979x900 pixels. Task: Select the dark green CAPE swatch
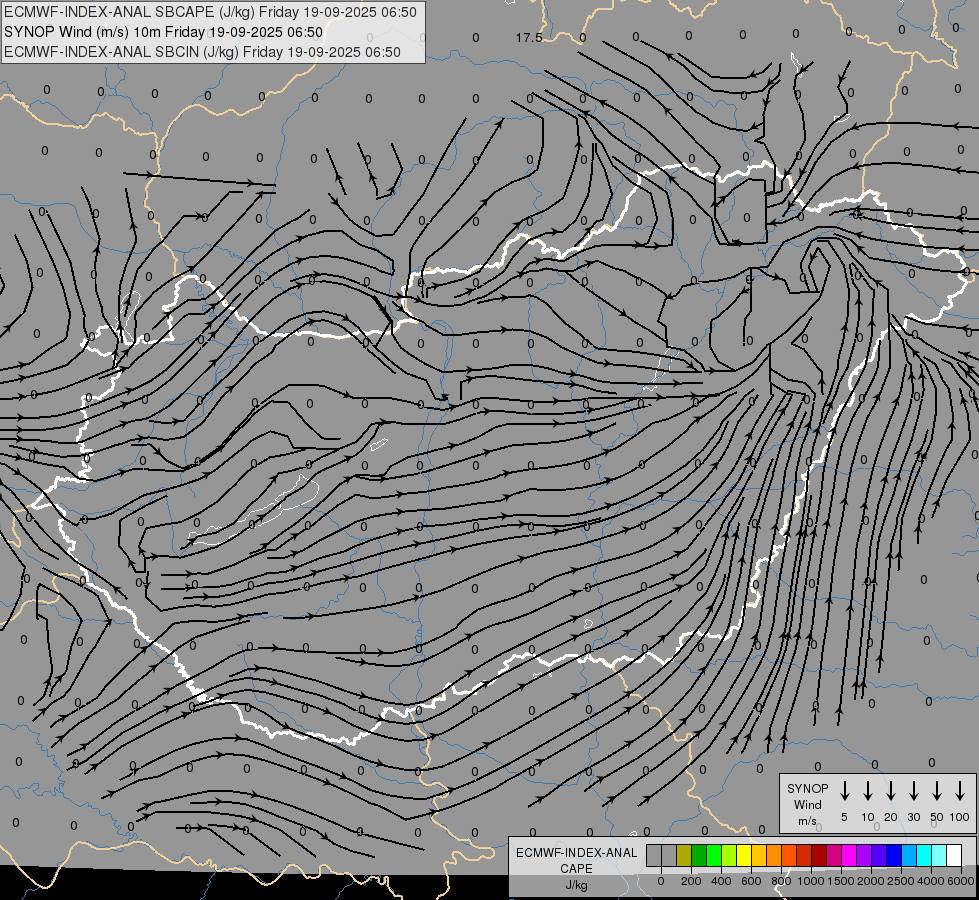(699, 855)
